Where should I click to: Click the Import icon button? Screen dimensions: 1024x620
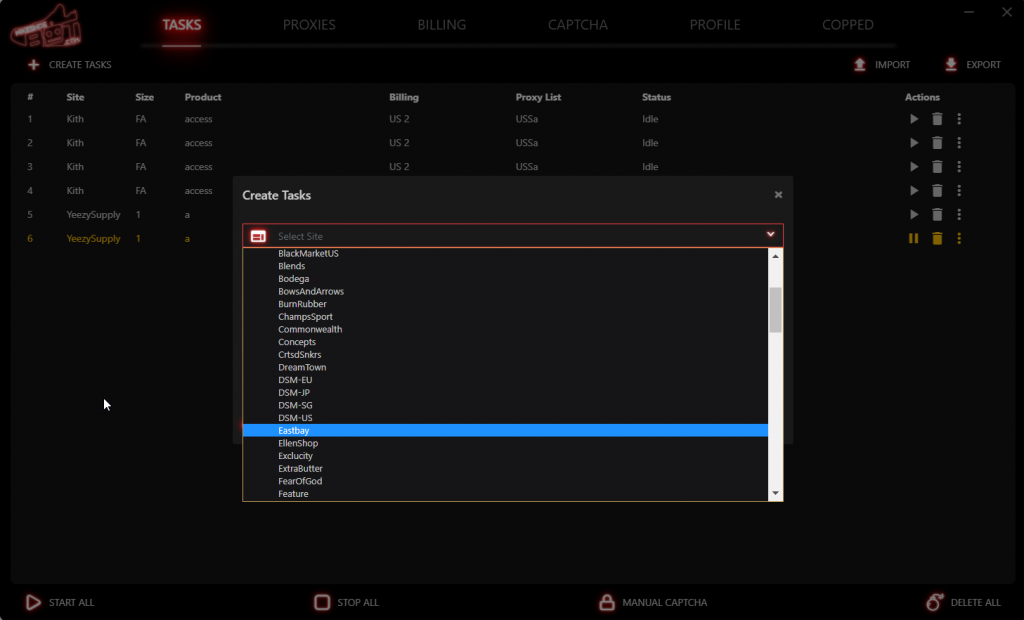click(x=860, y=65)
